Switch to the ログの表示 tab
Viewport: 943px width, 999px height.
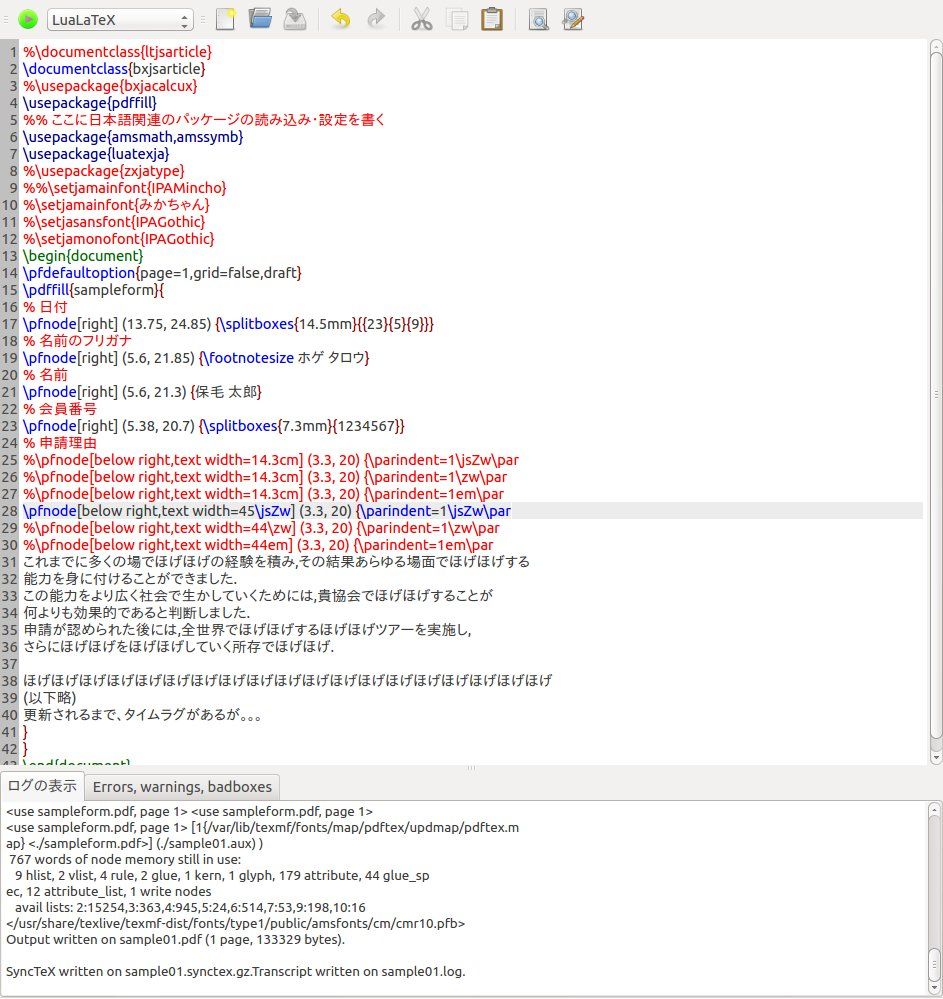click(x=42, y=786)
